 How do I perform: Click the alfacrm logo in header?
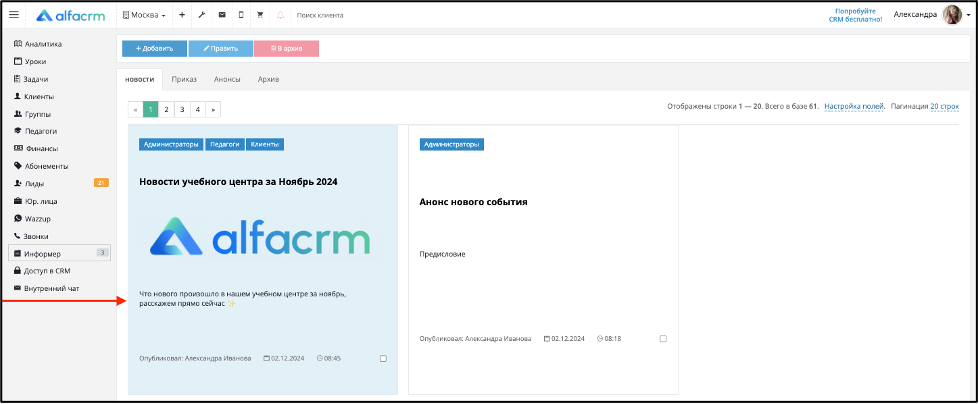tap(70, 15)
